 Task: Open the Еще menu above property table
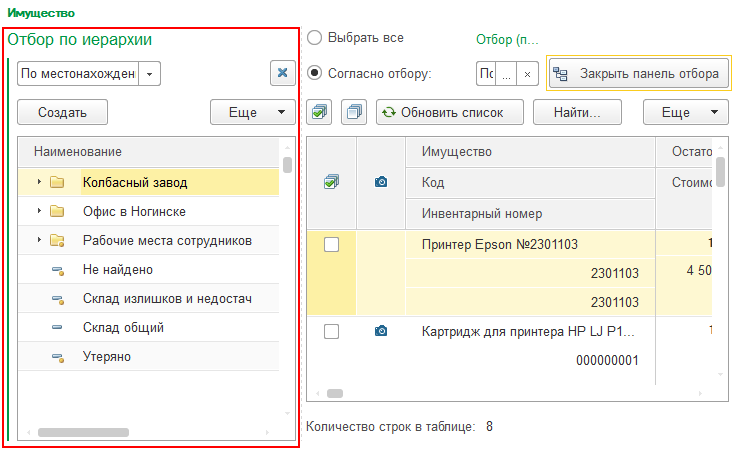click(x=686, y=113)
